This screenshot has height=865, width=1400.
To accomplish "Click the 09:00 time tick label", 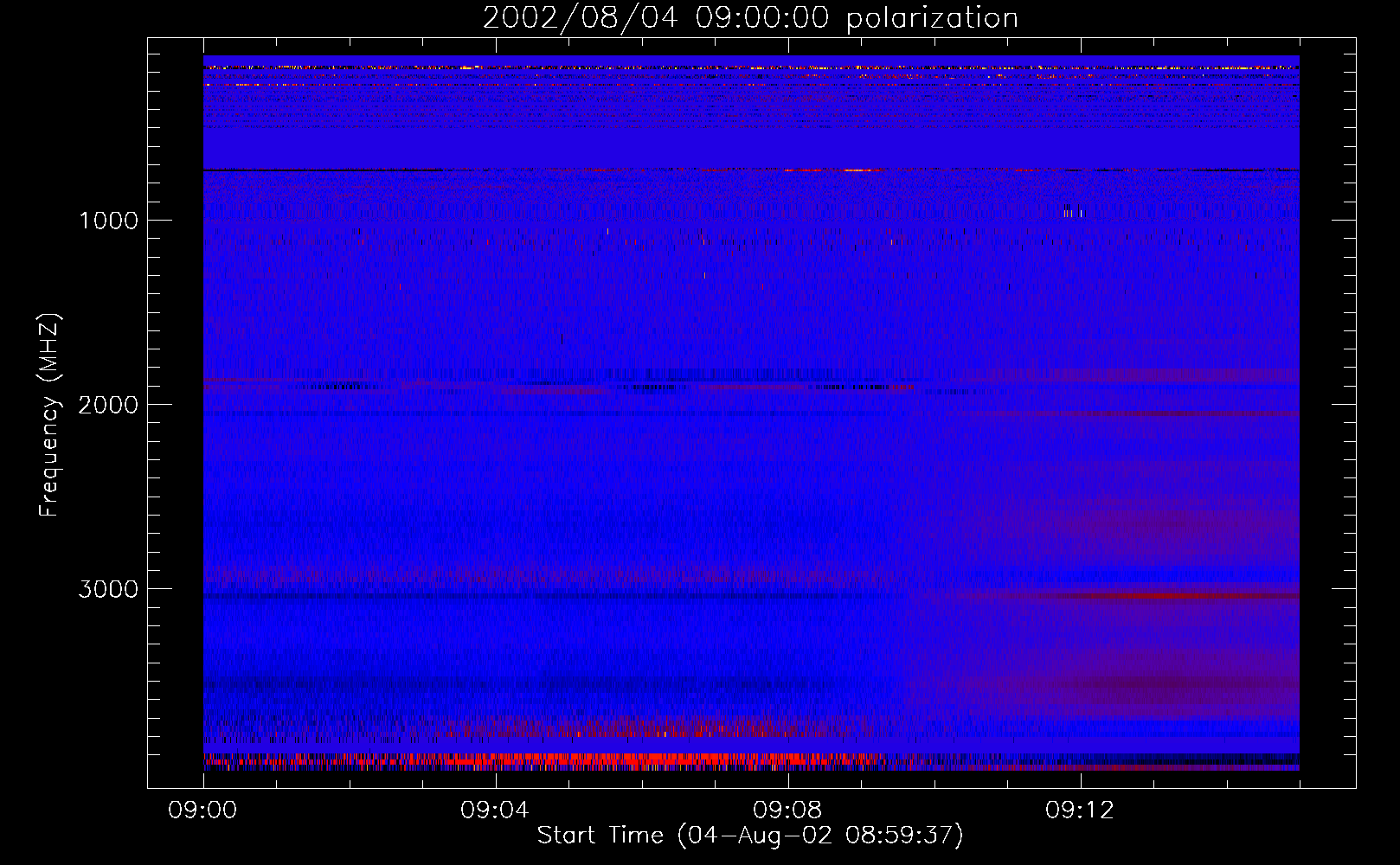I will (202, 811).
